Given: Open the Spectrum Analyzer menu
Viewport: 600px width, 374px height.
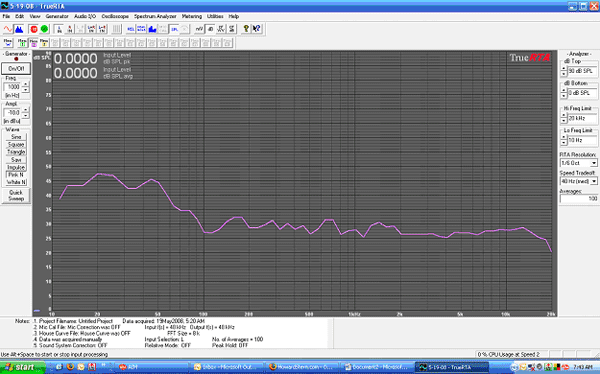Looking at the screenshot, I should (155, 16).
